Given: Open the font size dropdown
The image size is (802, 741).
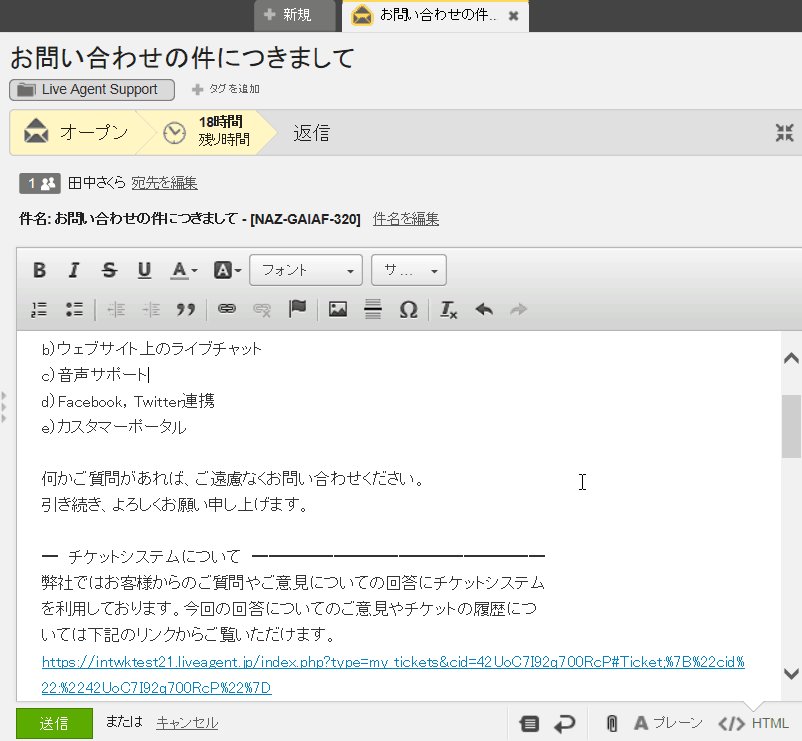Looking at the screenshot, I should [x=409, y=270].
